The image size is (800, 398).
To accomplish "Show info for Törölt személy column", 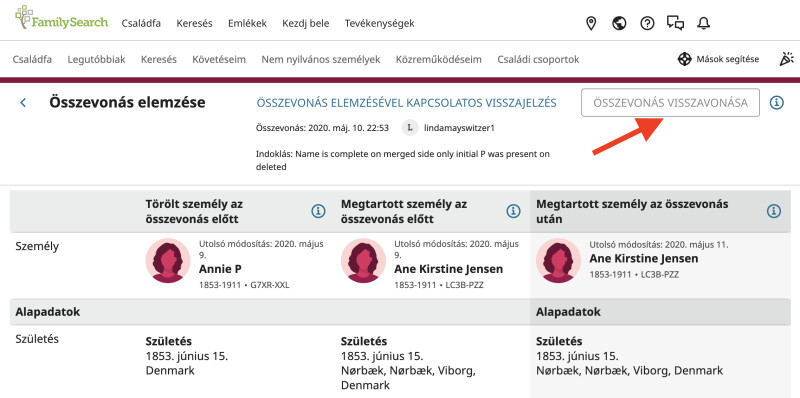I will point(318,211).
